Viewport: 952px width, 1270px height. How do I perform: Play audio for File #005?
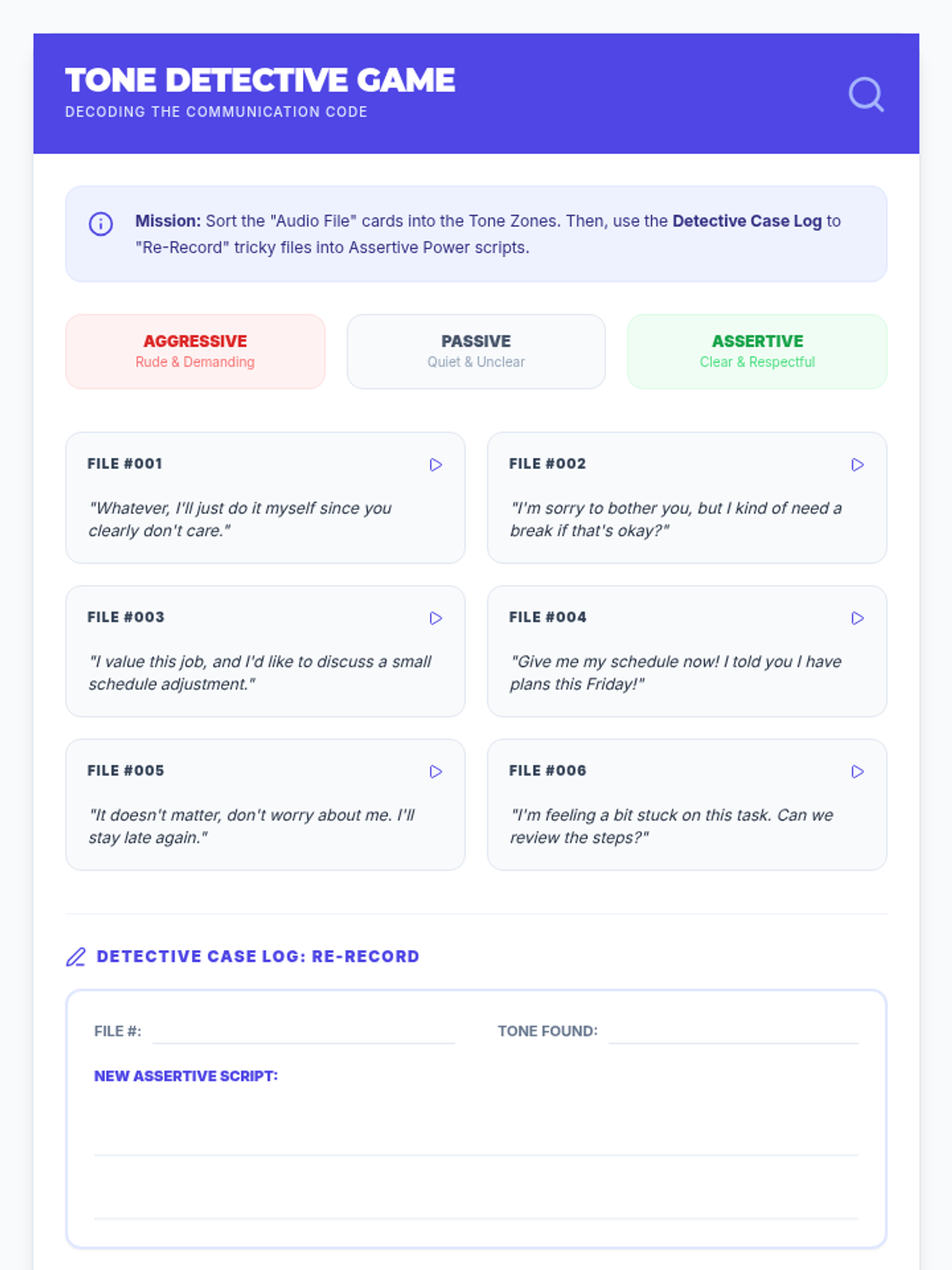tap(436, 772)
